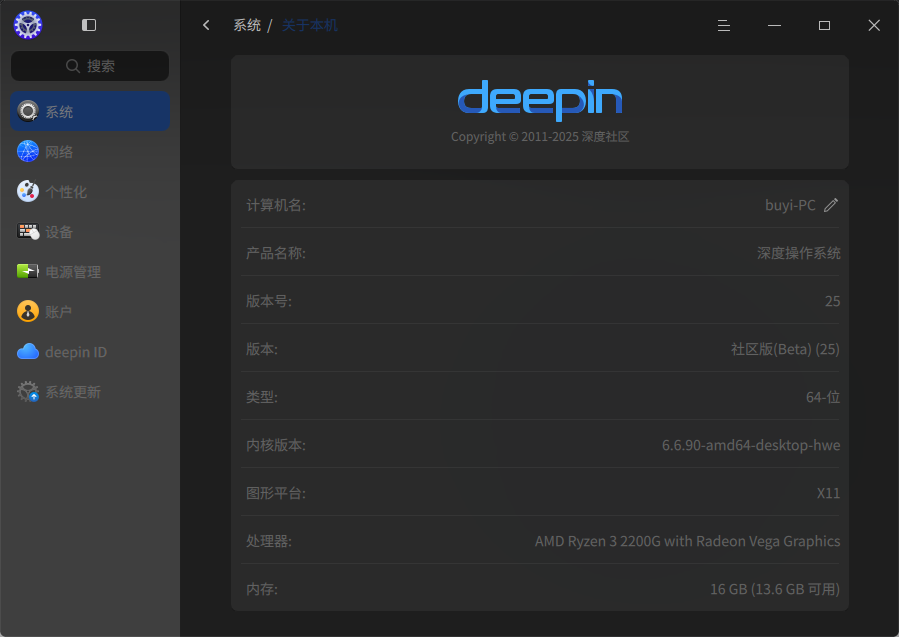Open the hamburger main menu icon
899x637 pixels.
[724, 25]
